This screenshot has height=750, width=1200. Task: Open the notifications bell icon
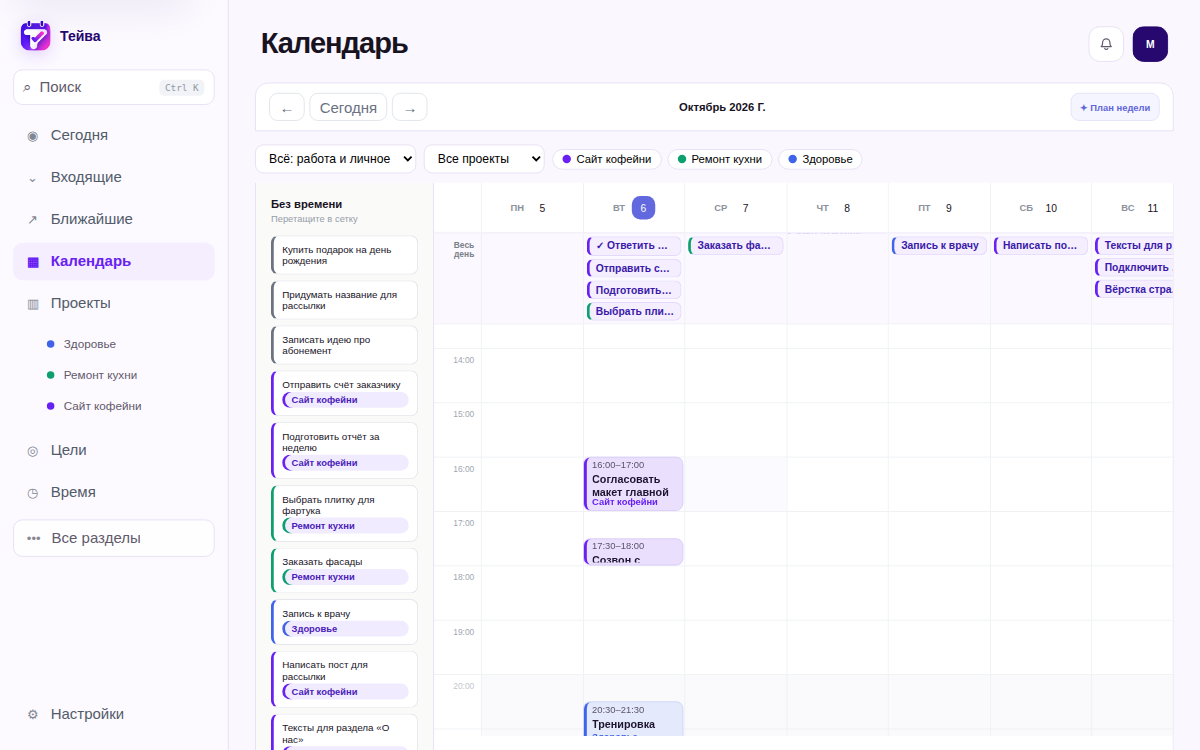coord(1106,44)
